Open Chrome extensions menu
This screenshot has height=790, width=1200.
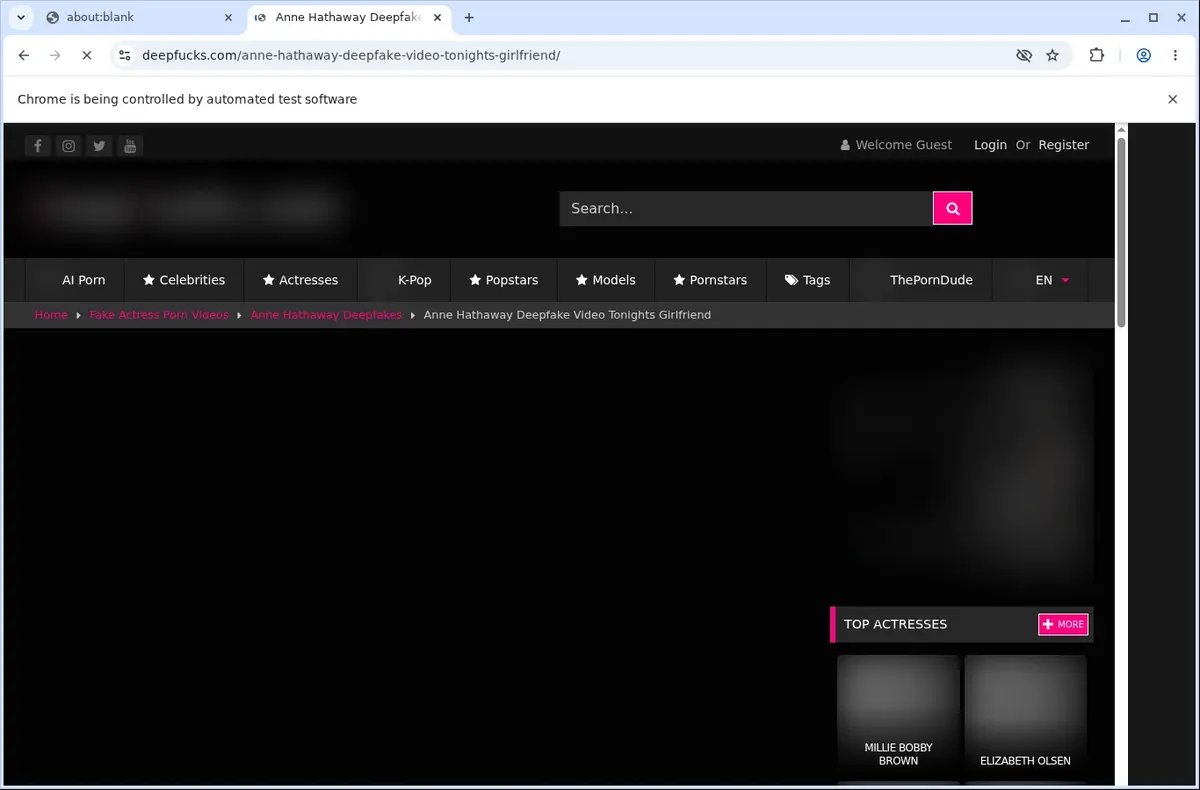[1097, 56]
